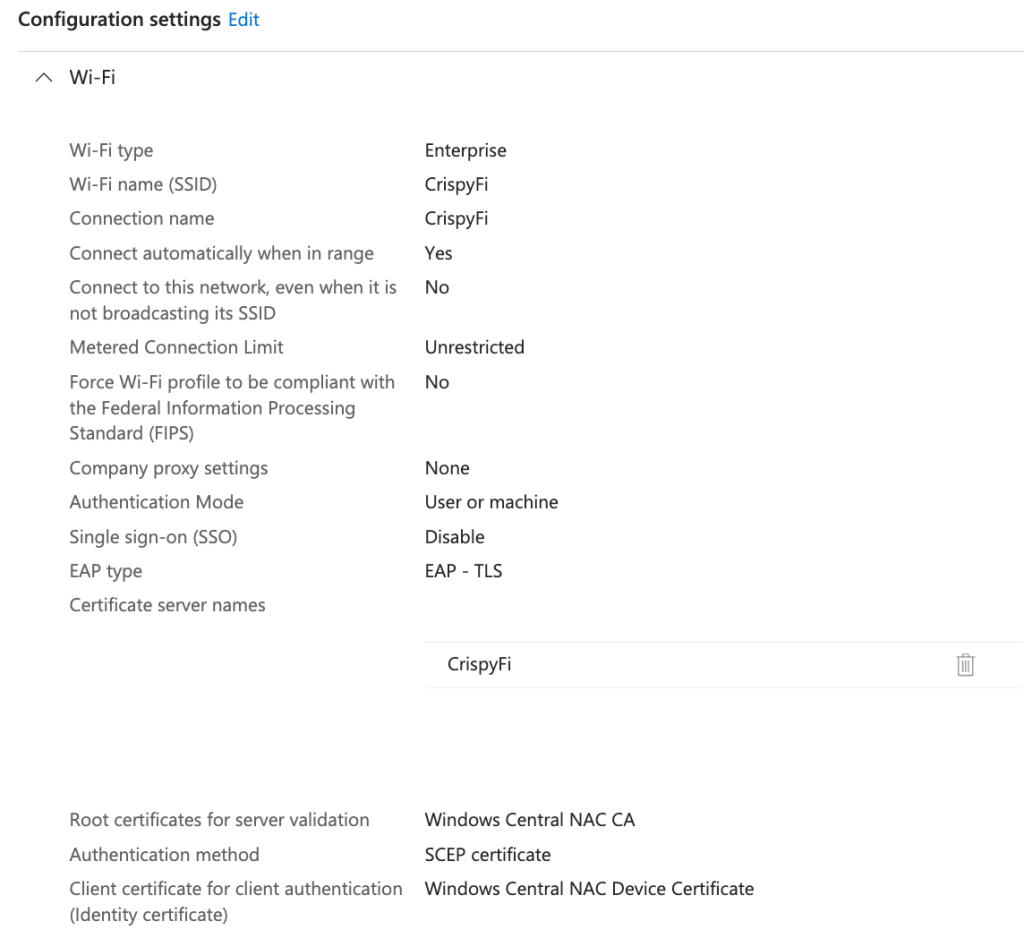Image resolution: width=1024 pixels, height=938 pixels.
Task: Click the Windows Central NAC Device Certificate value
Action: coord(589,889)
